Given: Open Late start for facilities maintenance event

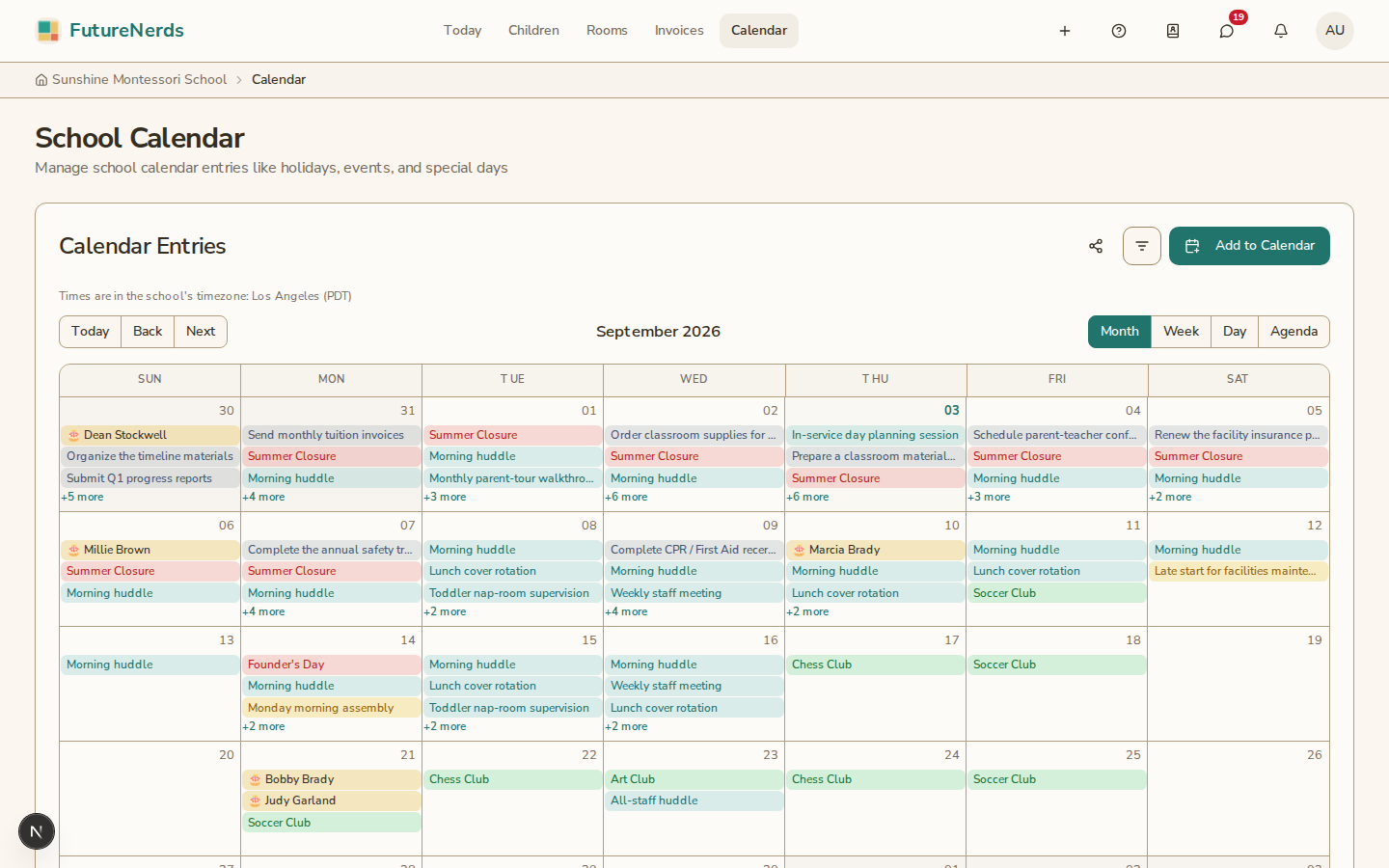Looking at the screenshot, I should [1238, 571].
